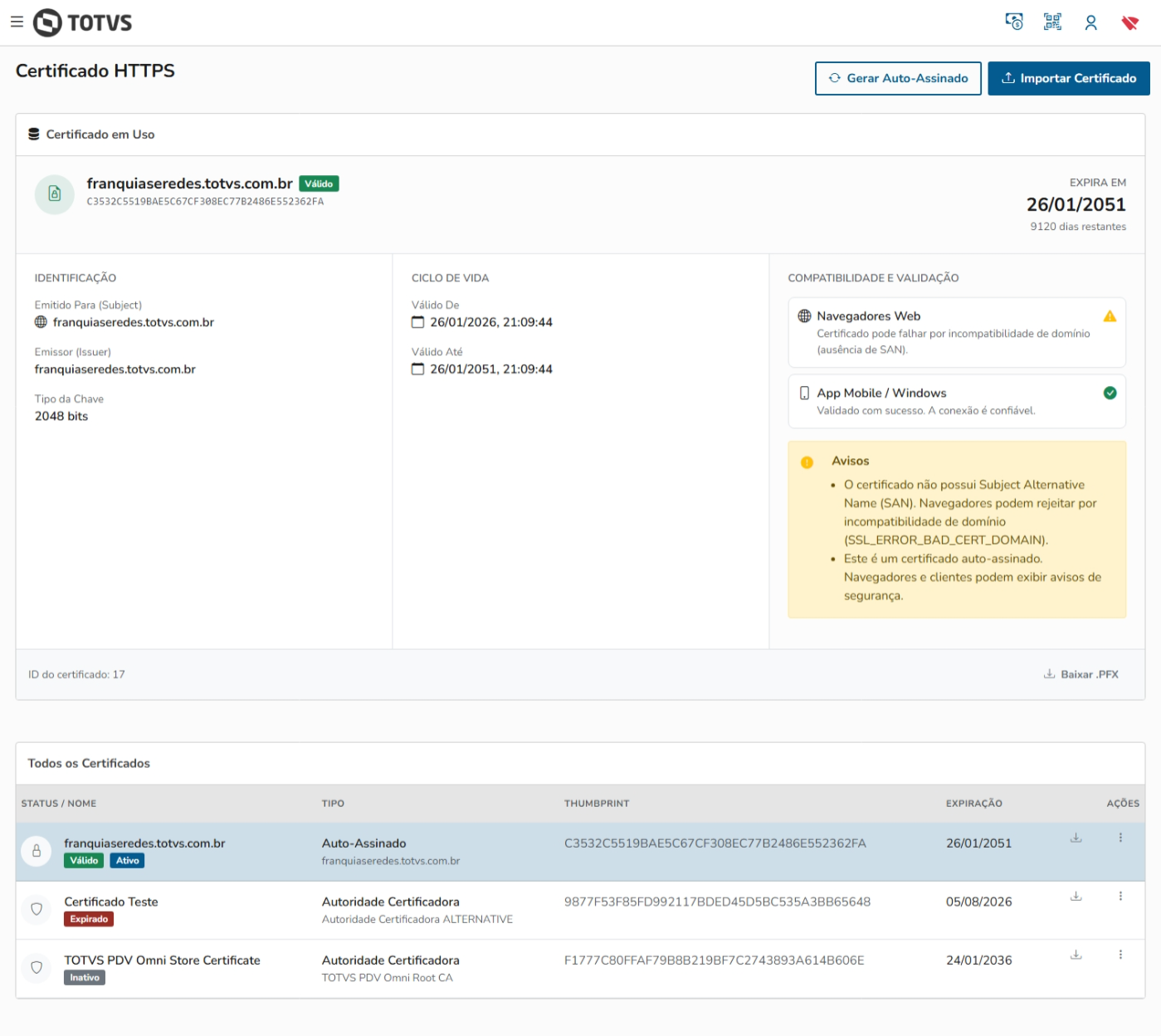This screenshot has height=1036, width=1161.
Task: Click the green Válido badge in certificate header
Action: point(319,184)
